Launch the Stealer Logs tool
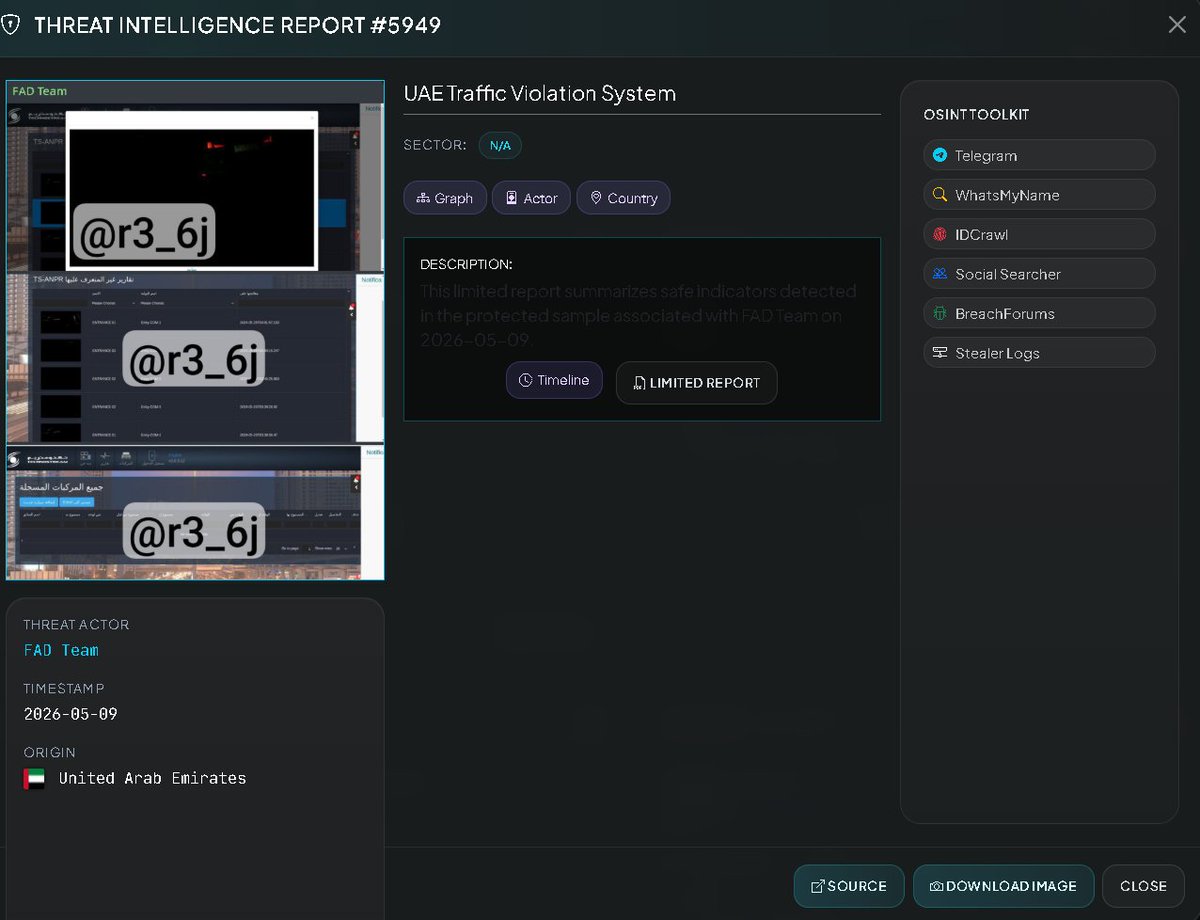Image resolution: width=1200 pixels, height=920 pixels. (x=1039, y=353)
